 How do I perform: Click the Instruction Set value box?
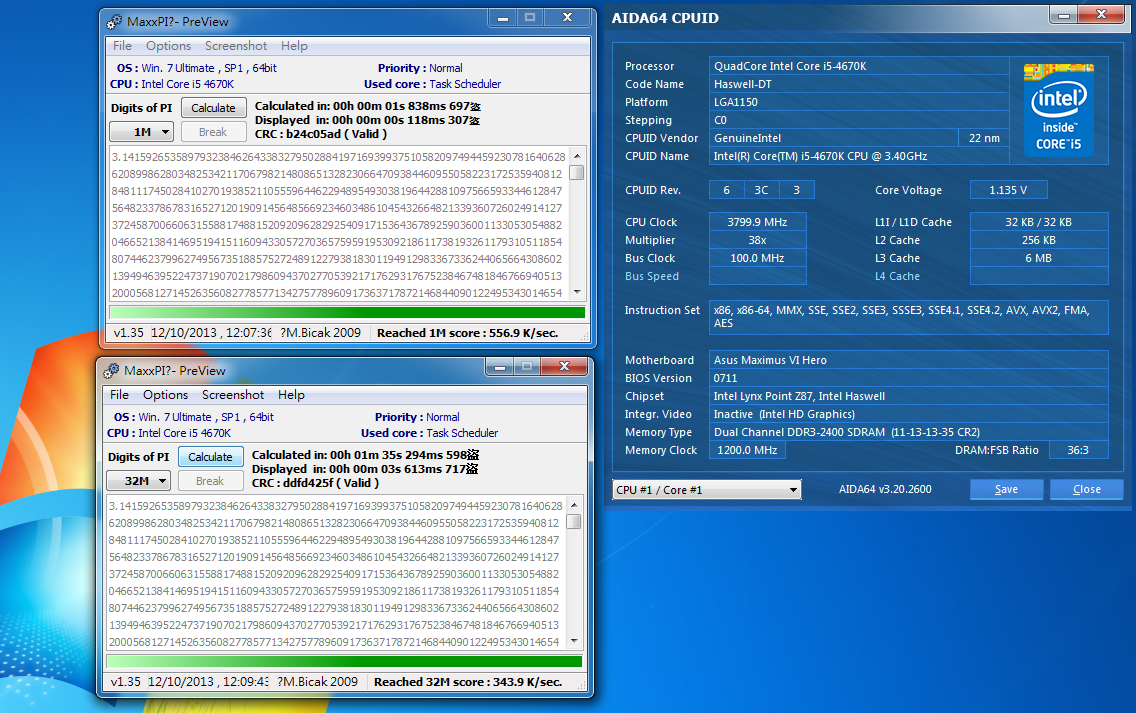909,317
